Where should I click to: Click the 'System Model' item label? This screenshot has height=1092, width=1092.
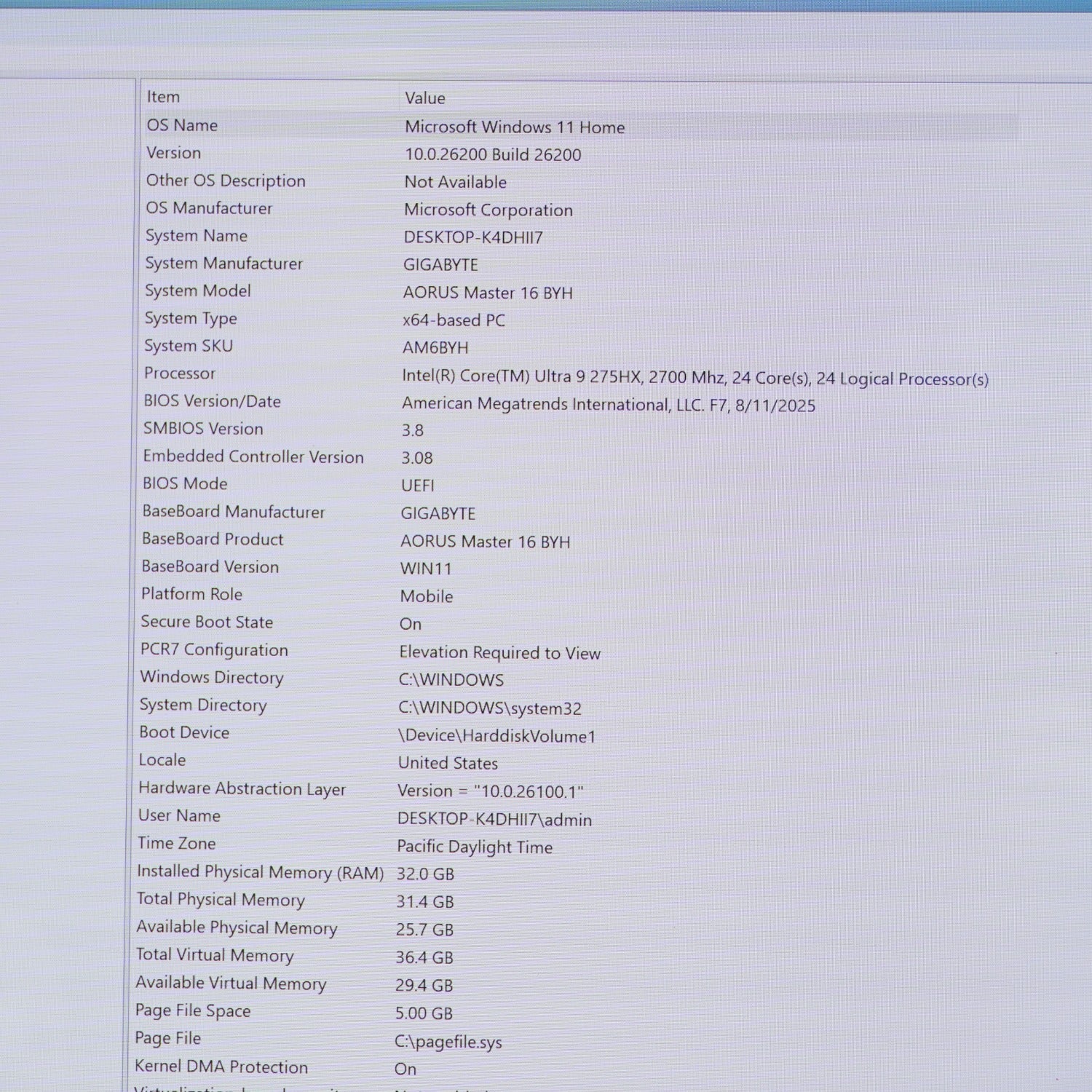click(198, 290)
